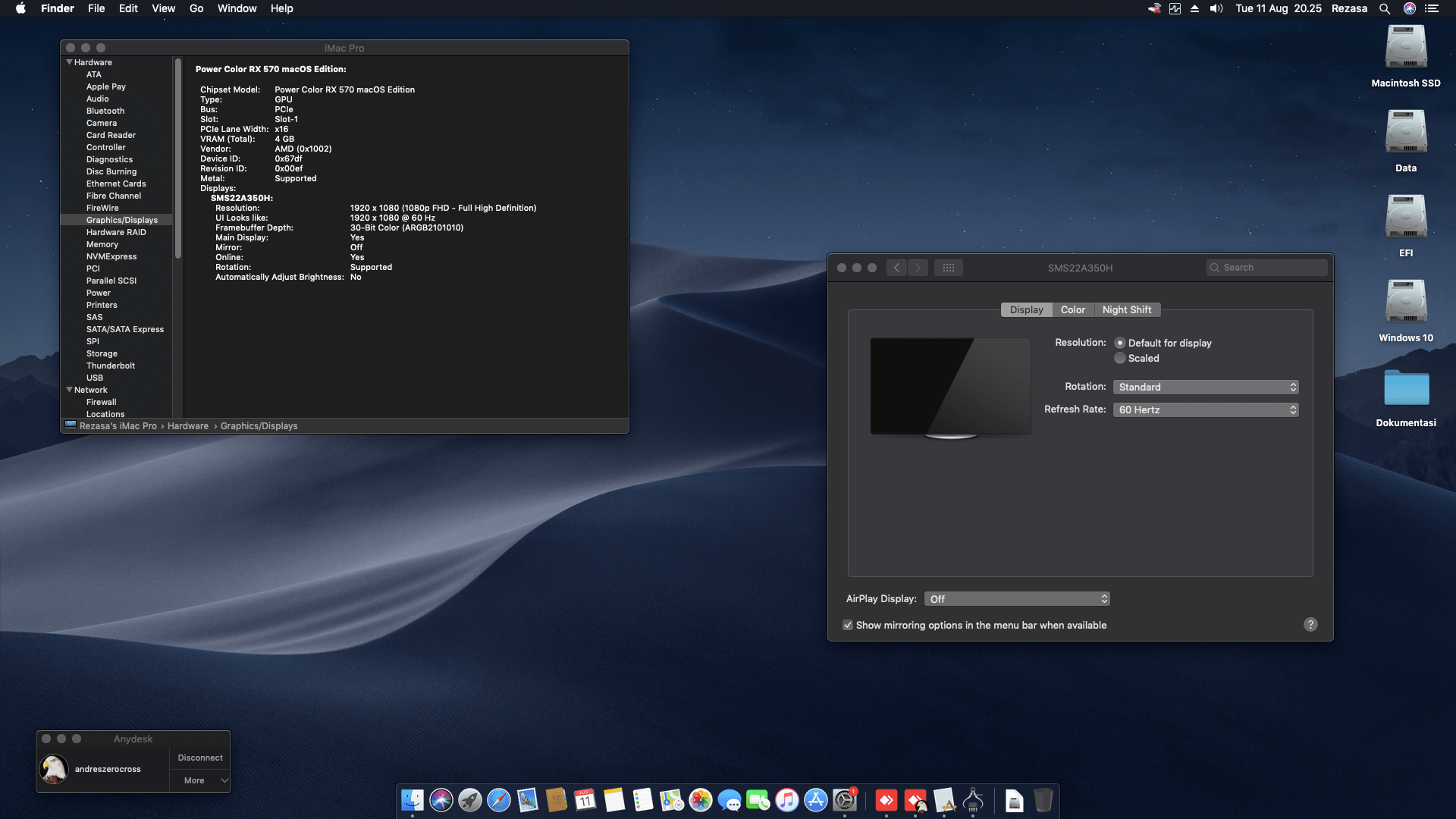The image size is (1456, 819).
Task: Open the Refresh Rate dropdown
Action: pos(1206,409)
